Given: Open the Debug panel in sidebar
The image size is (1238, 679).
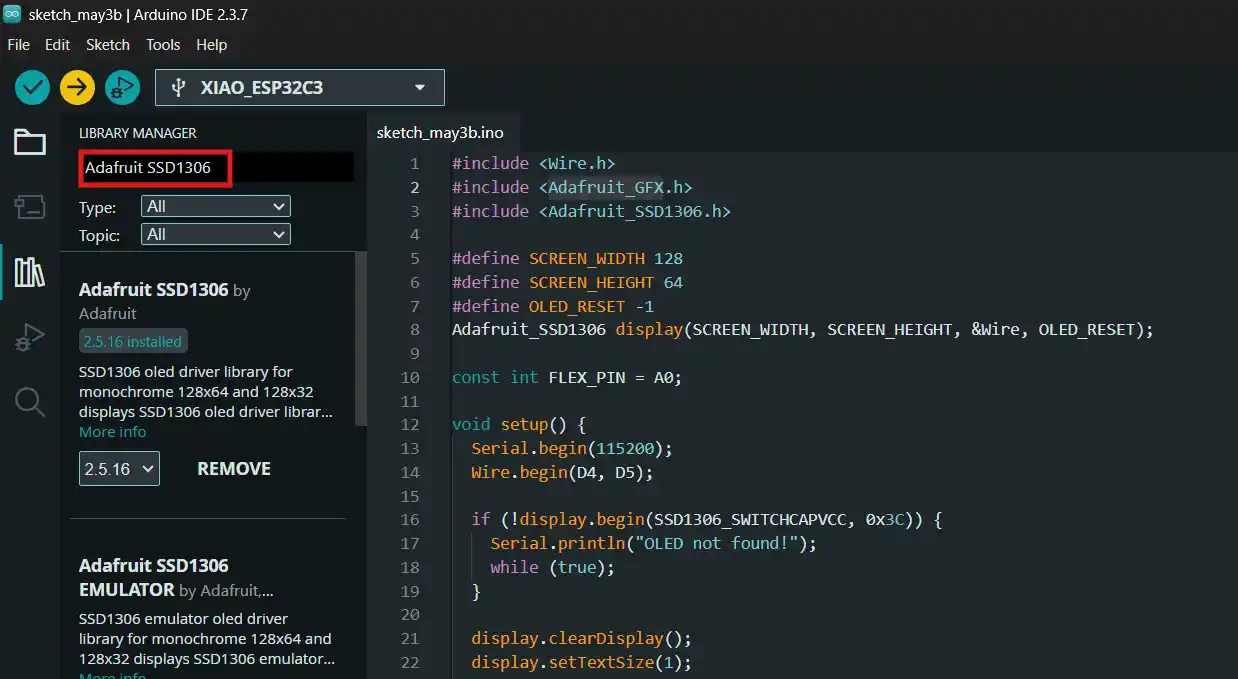Looking at the screenshot, I should click(x=29, y=337).
